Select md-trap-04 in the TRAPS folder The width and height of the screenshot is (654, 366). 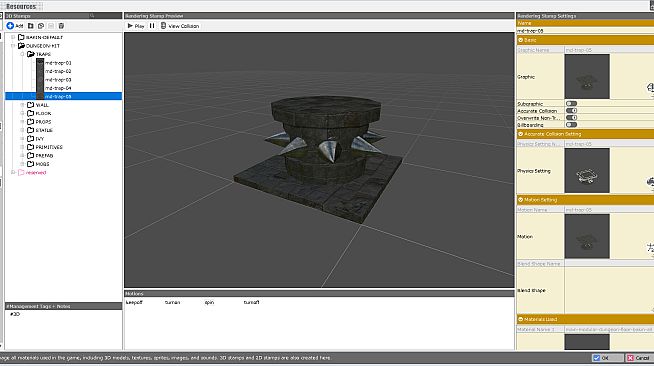click(58, 88)
